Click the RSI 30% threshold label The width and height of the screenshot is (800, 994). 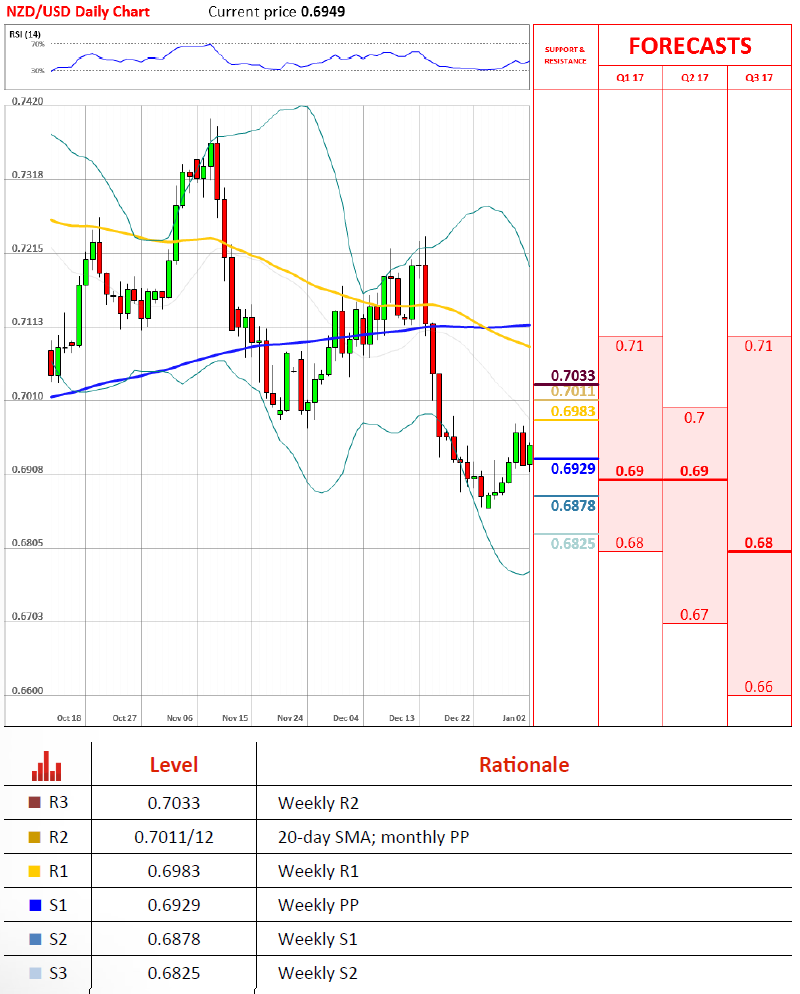coord(38,70)
